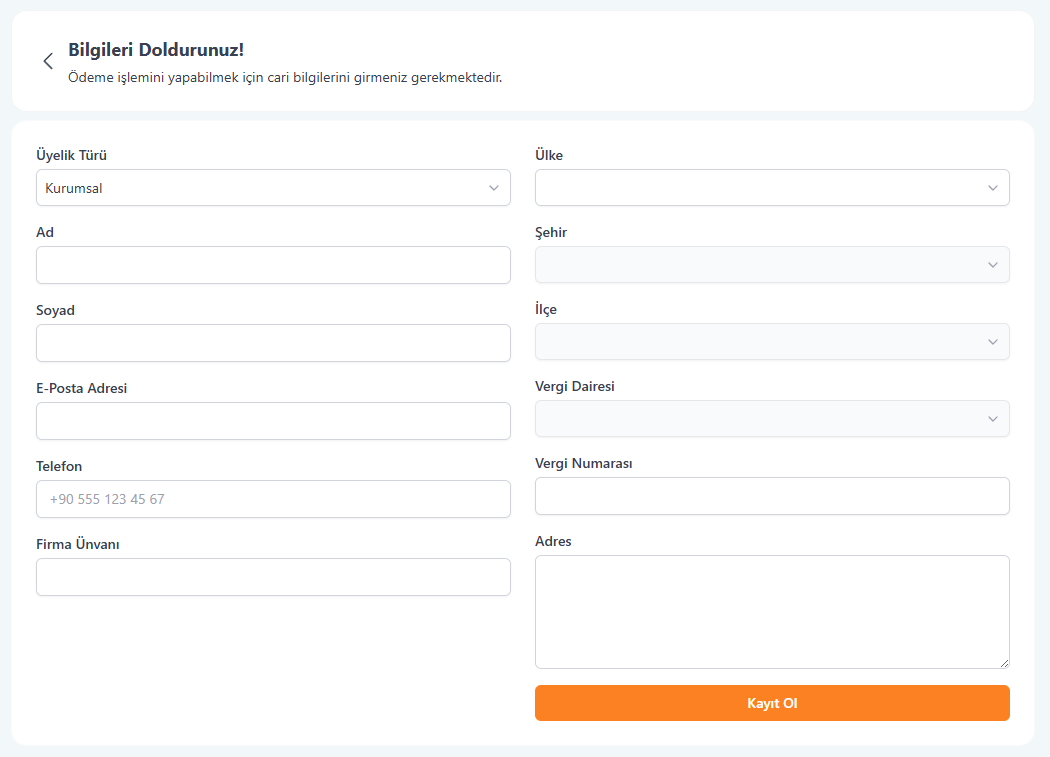Screen dimensions: 1050x757
Task: Click the Vergi Dairesi chevron arrow
Action: (992, 419)
